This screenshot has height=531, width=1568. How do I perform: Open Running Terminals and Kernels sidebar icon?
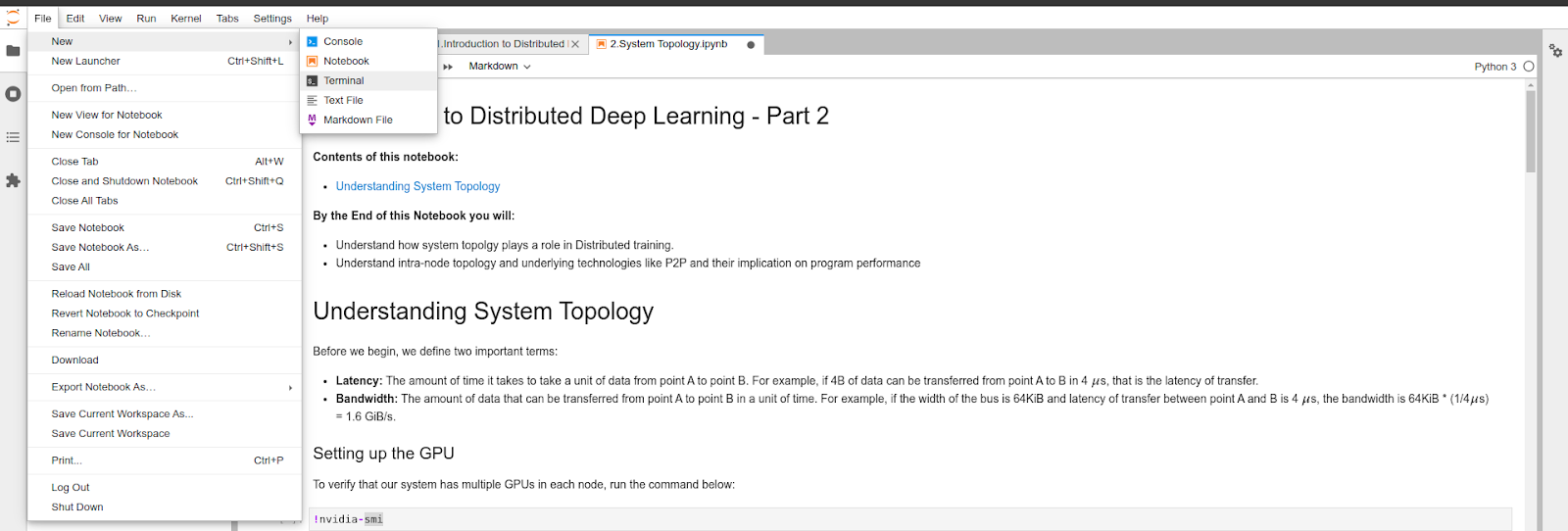(13, 94)
